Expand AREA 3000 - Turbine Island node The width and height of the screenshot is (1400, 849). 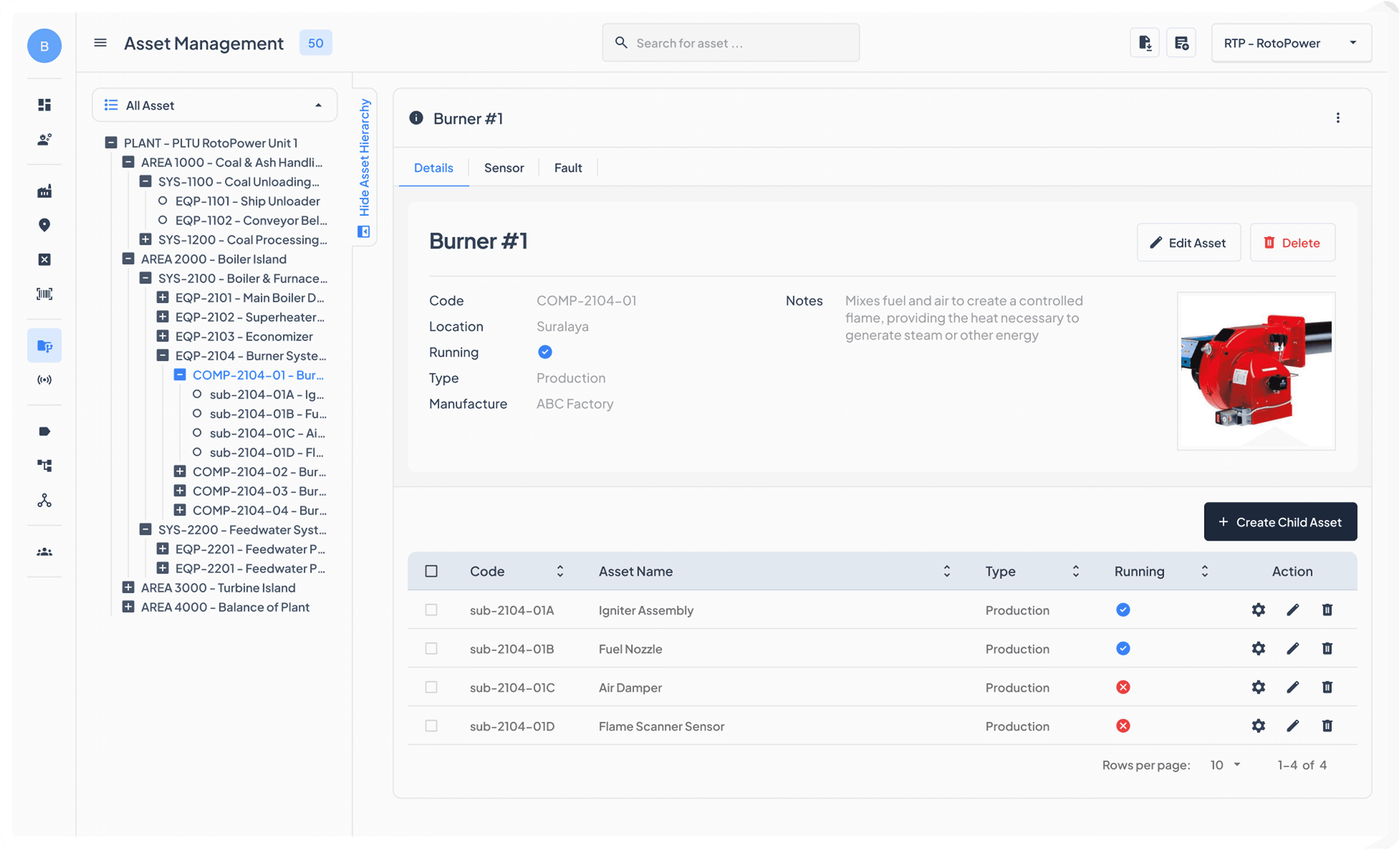129,587
